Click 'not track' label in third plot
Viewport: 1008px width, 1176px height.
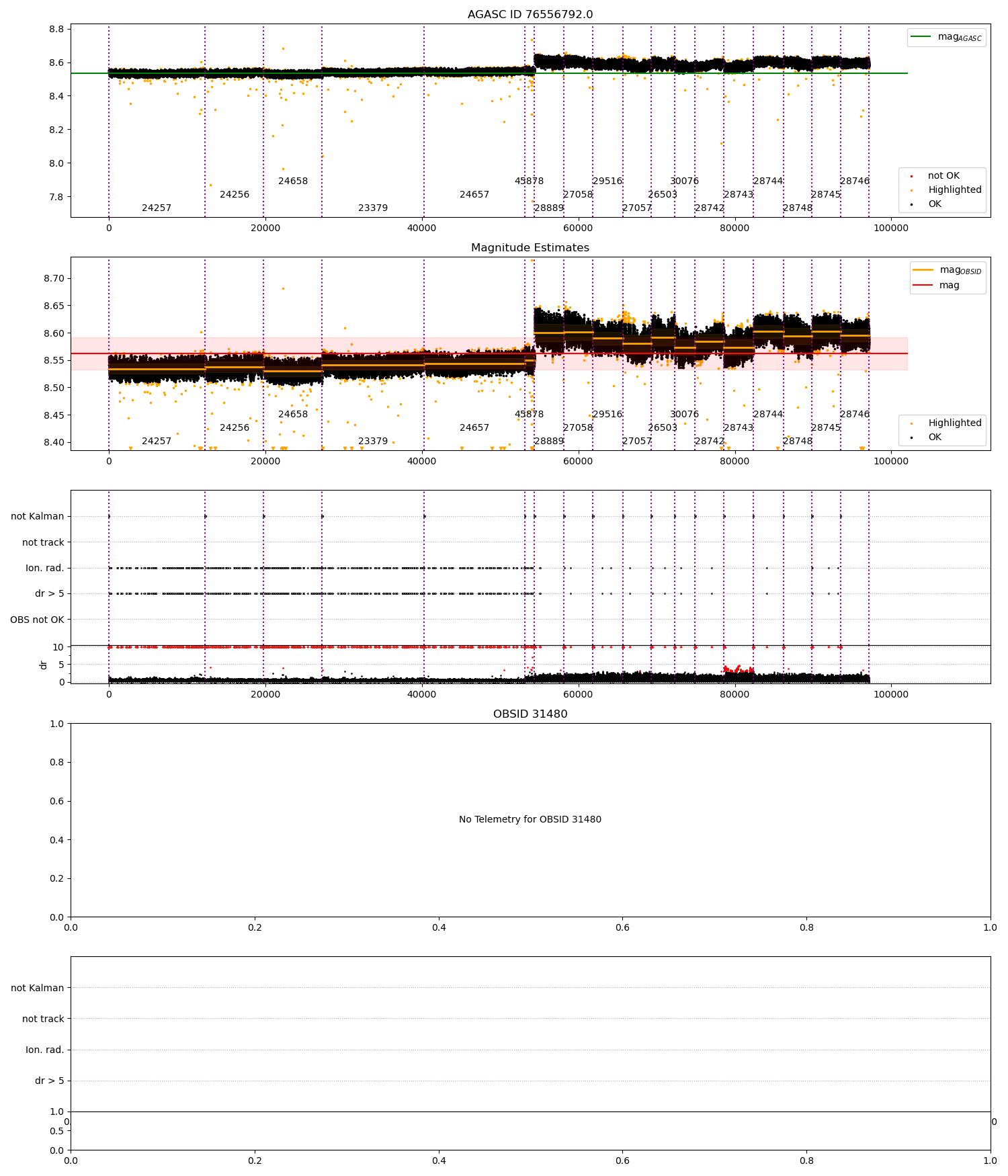[43, 543]
